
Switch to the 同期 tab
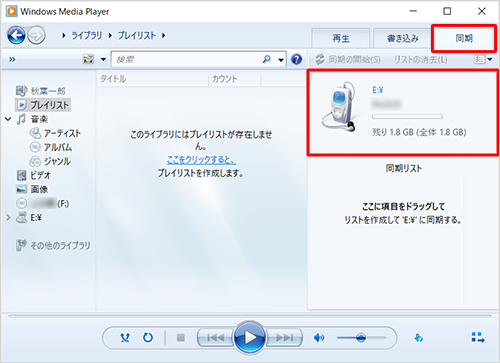(x=464, y=38)
